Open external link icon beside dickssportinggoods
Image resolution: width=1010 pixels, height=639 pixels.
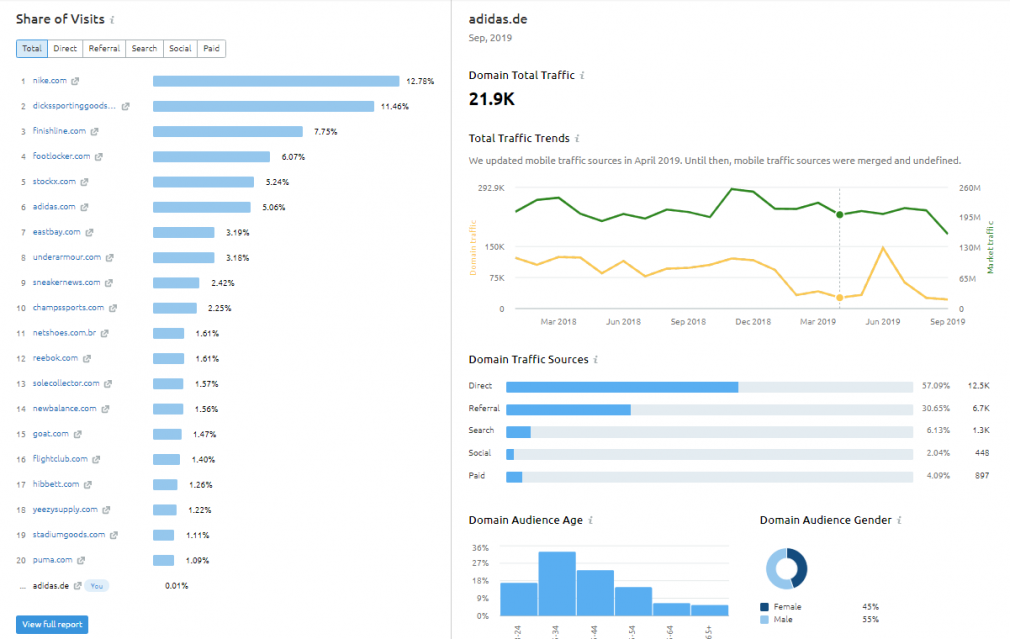click(125, 106)
